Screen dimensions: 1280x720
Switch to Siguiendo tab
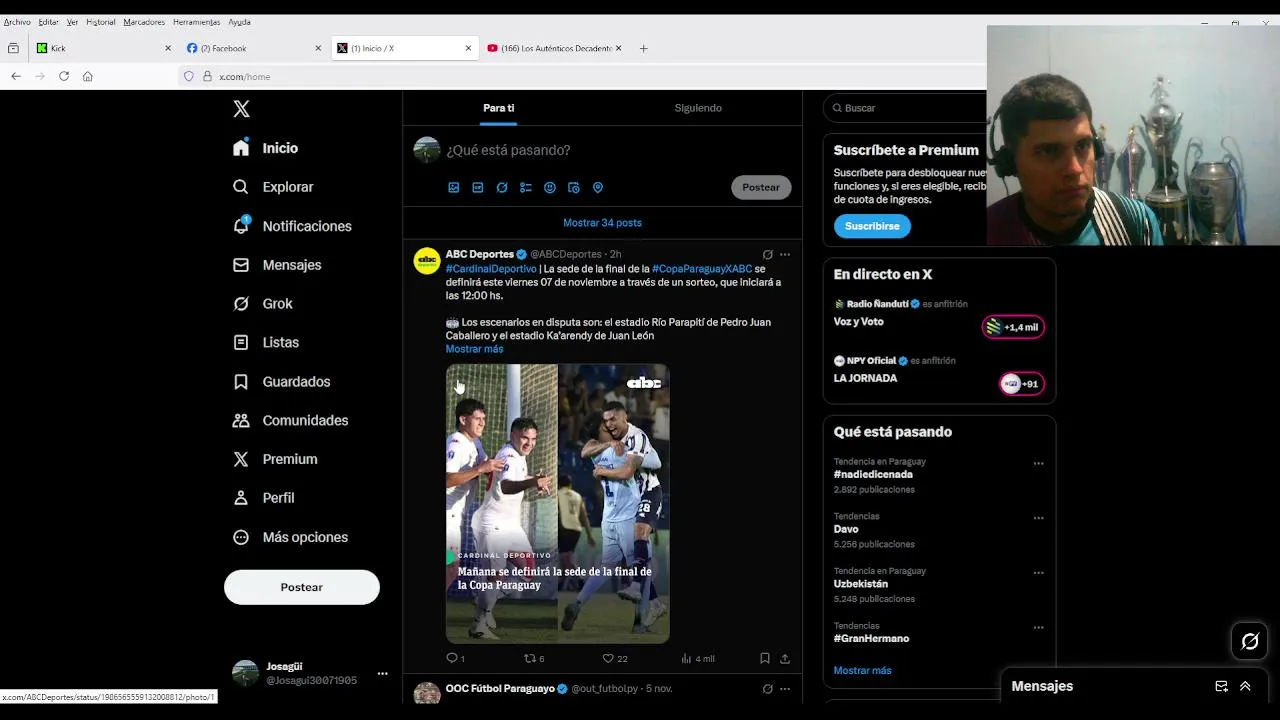698,108
